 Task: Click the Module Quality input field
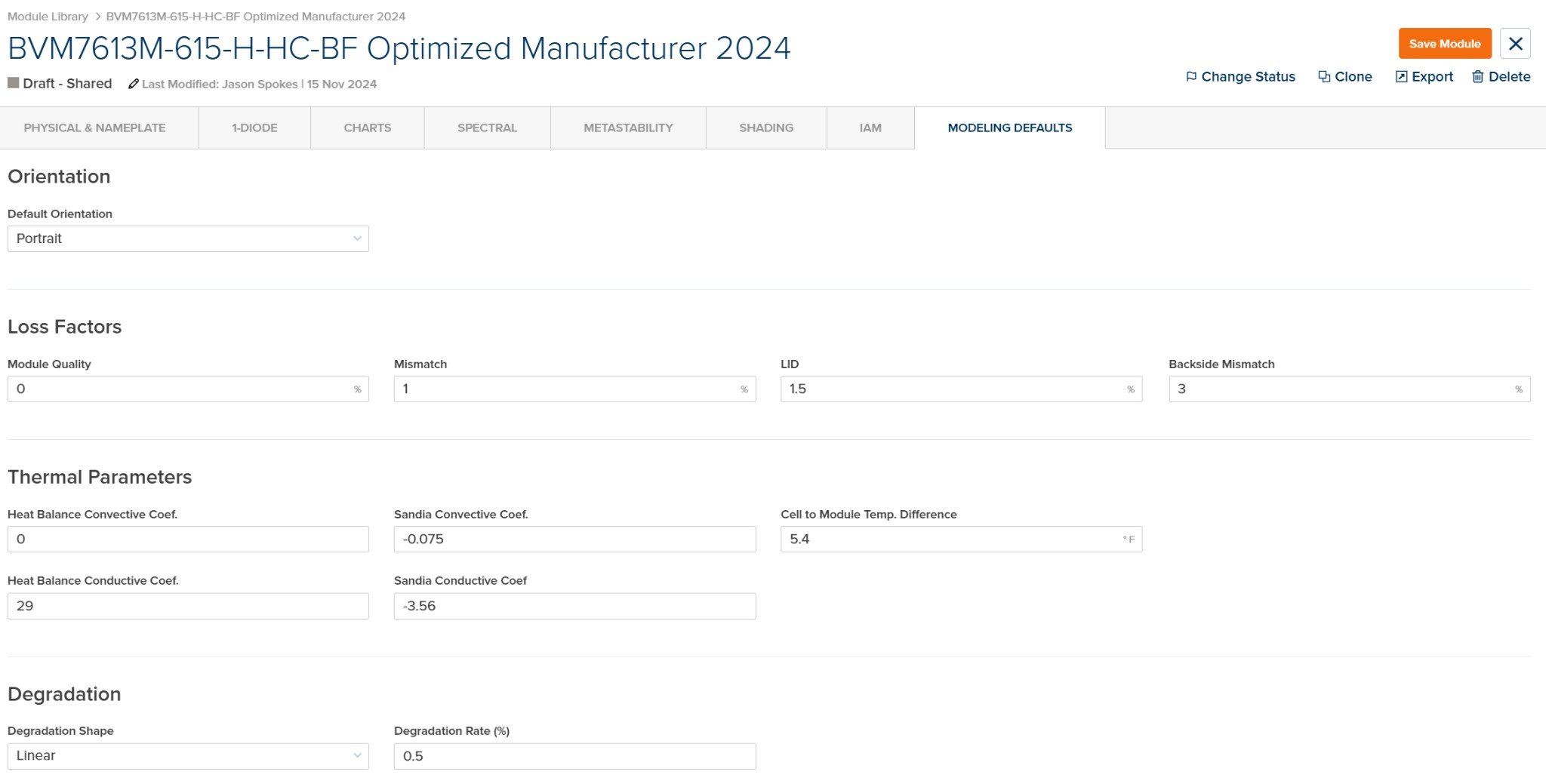tap(188, 389)
